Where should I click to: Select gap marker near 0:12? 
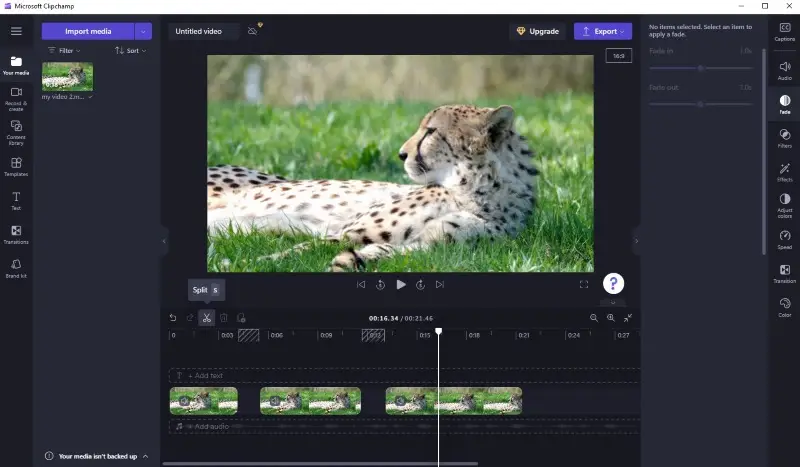pos(373,335)
